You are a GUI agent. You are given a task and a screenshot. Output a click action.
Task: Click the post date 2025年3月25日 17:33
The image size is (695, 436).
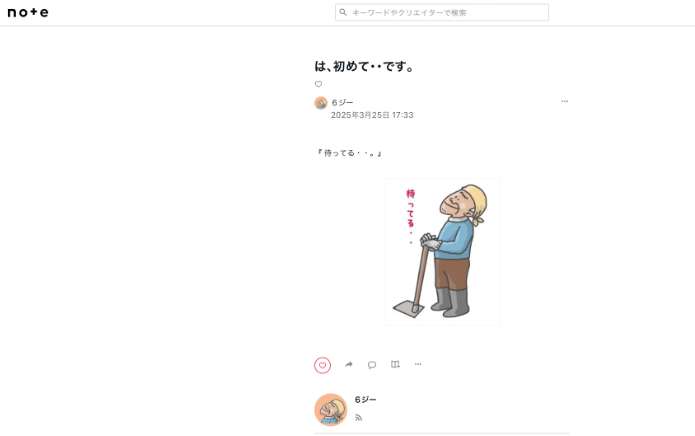coord(372,115)
